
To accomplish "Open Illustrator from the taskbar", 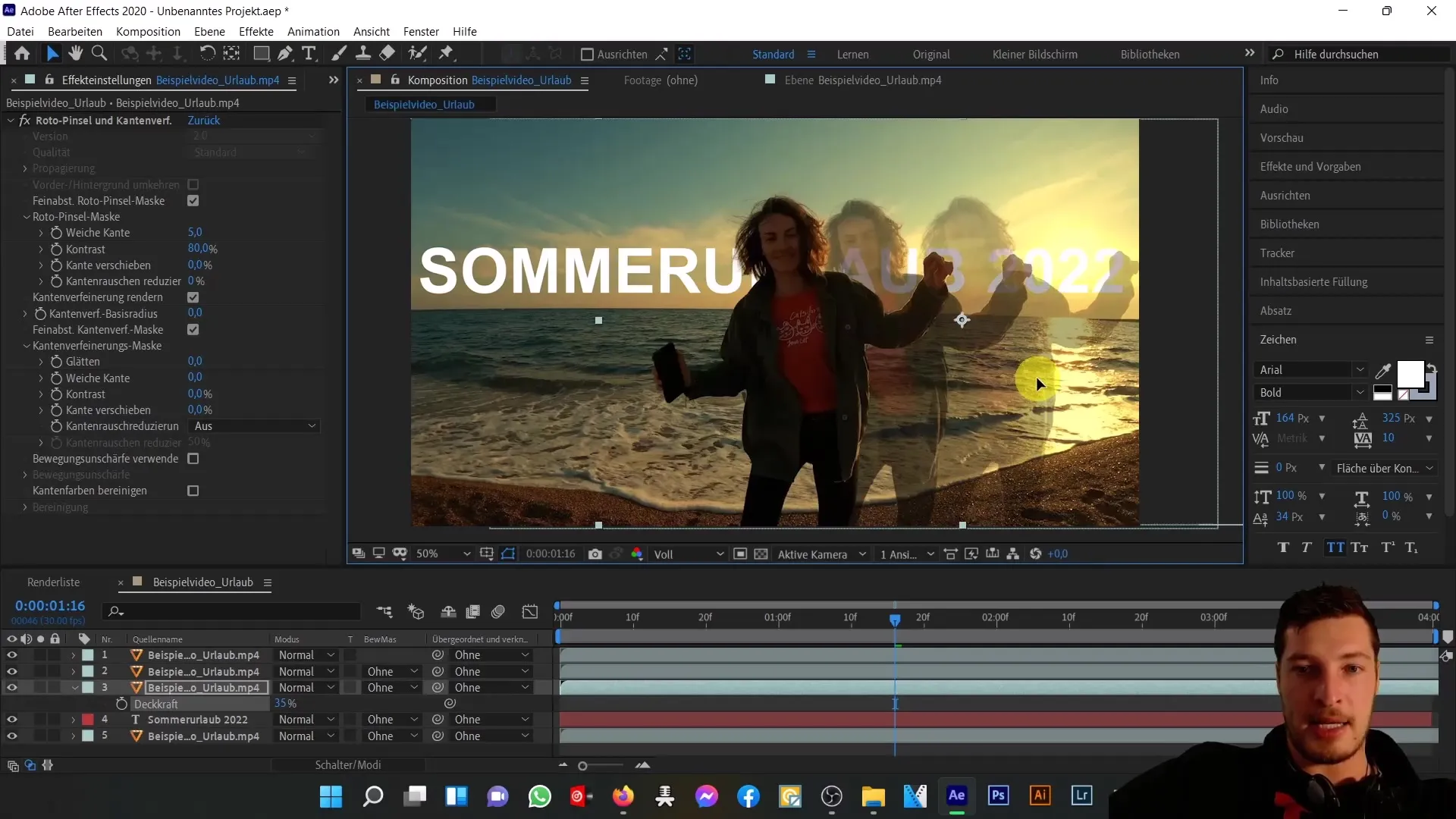I will click(1040, 795).
